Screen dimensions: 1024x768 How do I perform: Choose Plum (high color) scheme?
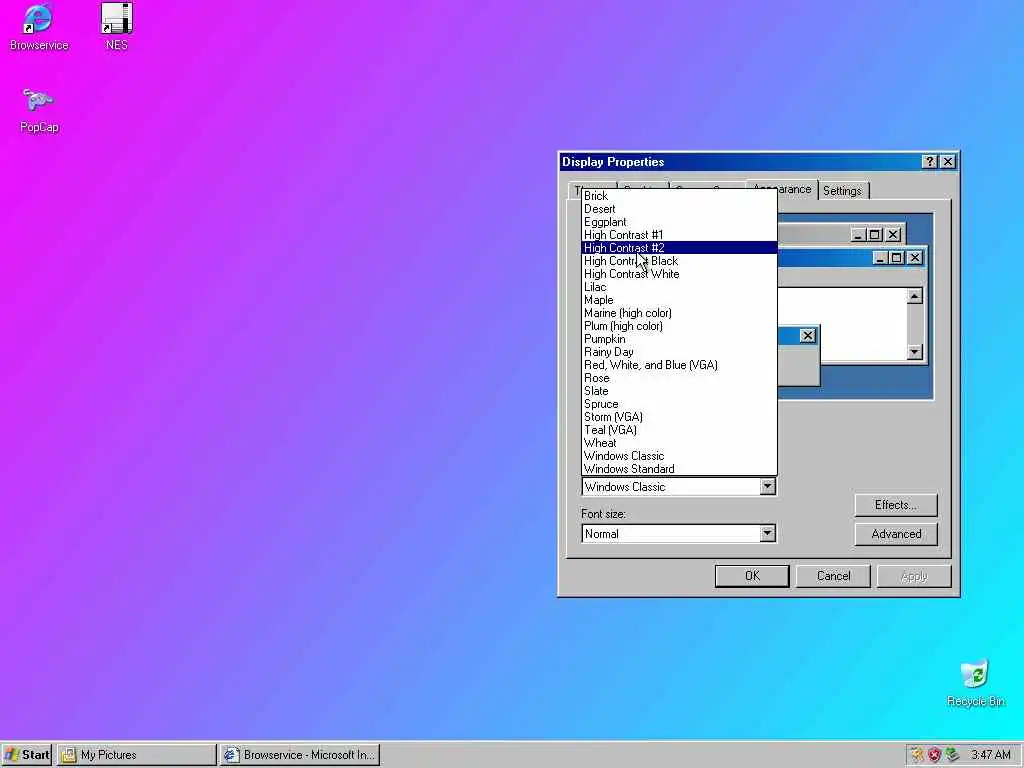point(679,327)
